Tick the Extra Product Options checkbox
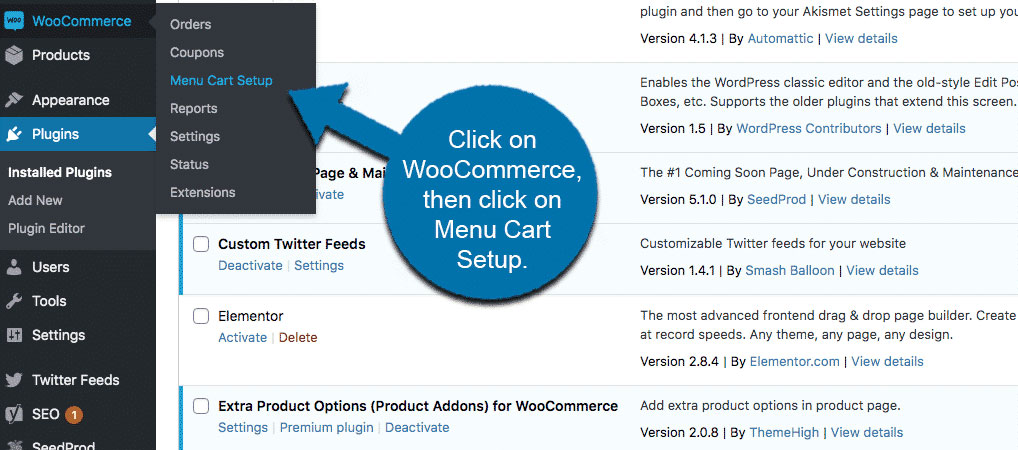1018x450 pixels. tap(201, 406)
